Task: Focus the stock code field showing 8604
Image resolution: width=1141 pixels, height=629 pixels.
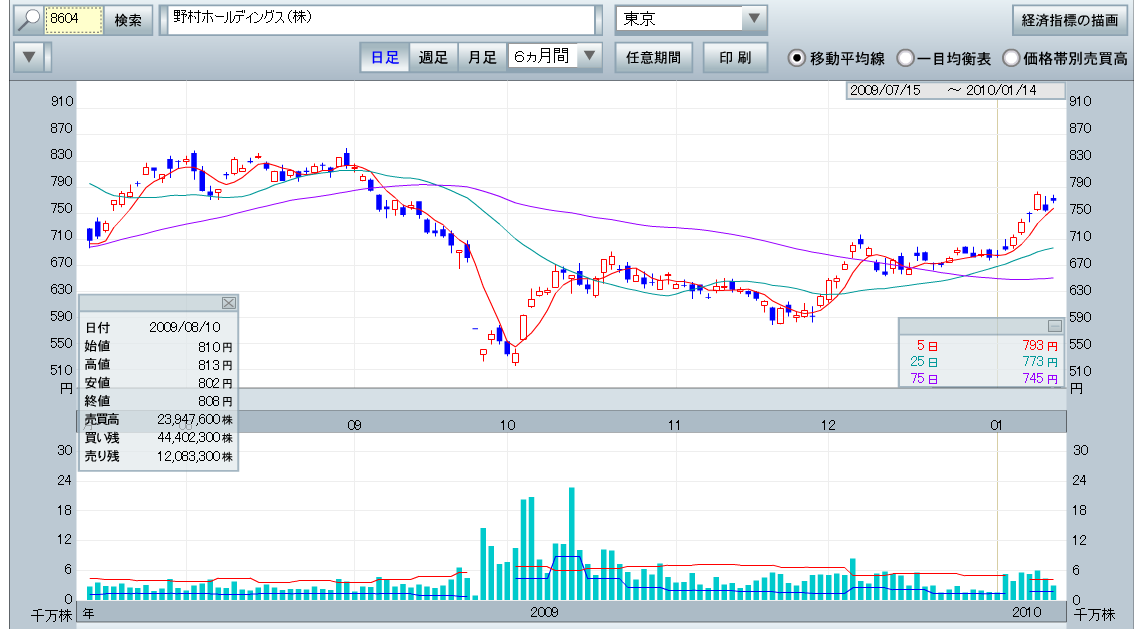Action: (x=75, y=20)
